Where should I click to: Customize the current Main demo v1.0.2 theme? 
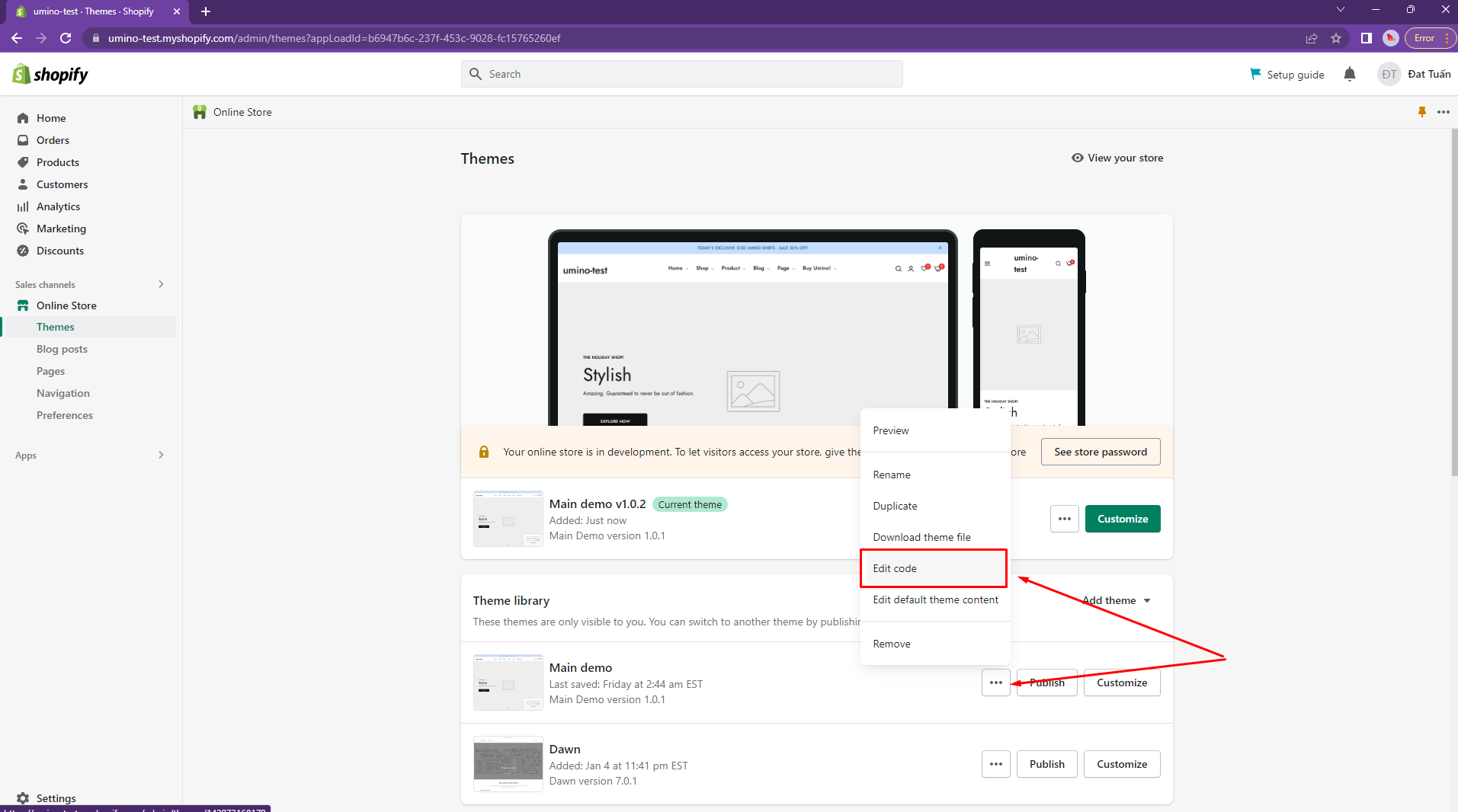coord(1123,519)
